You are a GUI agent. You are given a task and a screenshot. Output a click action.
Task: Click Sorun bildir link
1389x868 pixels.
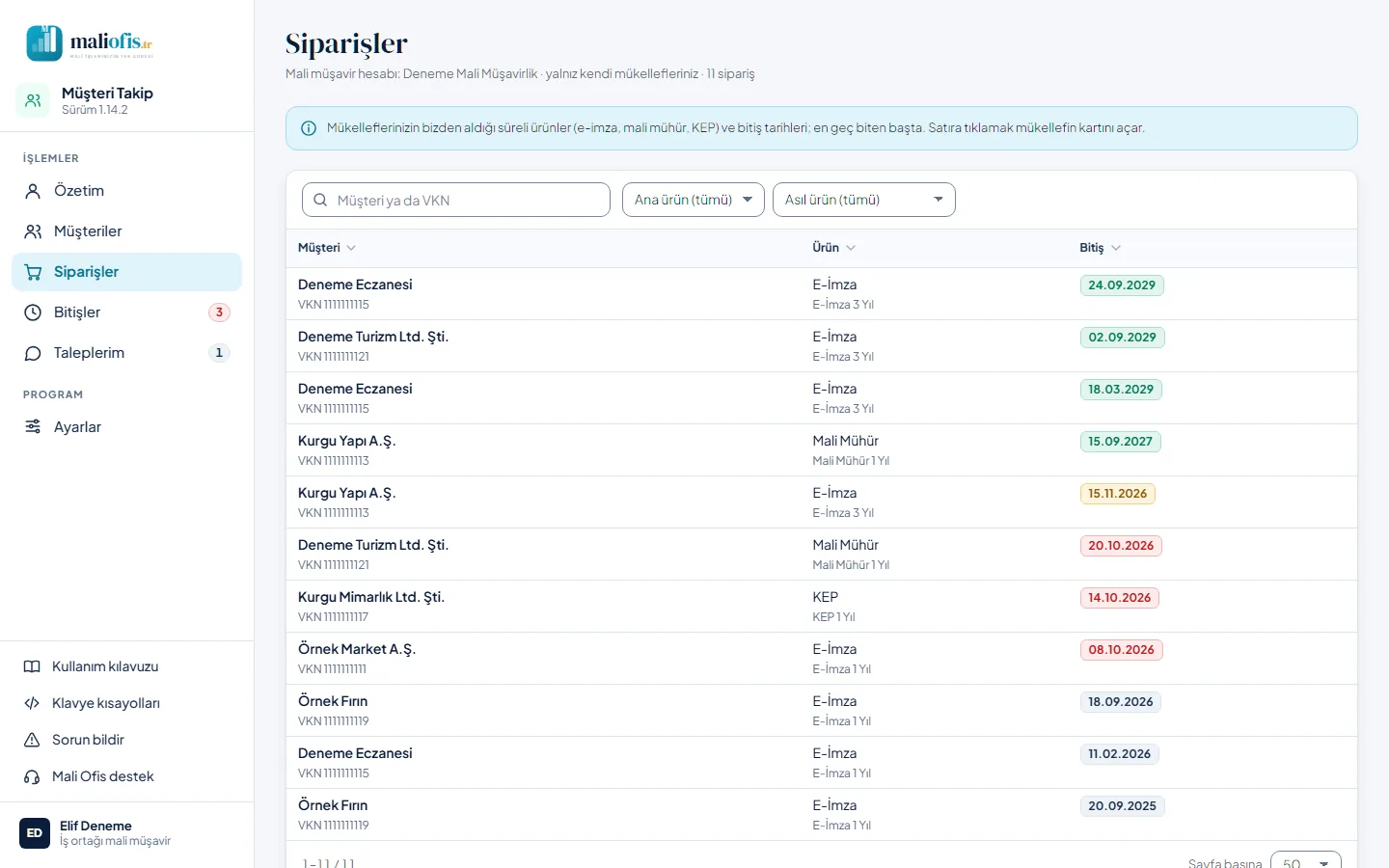pyautogui.click(x=126, y=740)
